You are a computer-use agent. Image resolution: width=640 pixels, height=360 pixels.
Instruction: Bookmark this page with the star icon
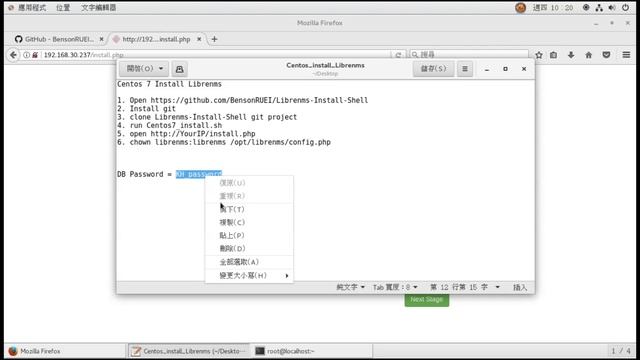(539, 55)
